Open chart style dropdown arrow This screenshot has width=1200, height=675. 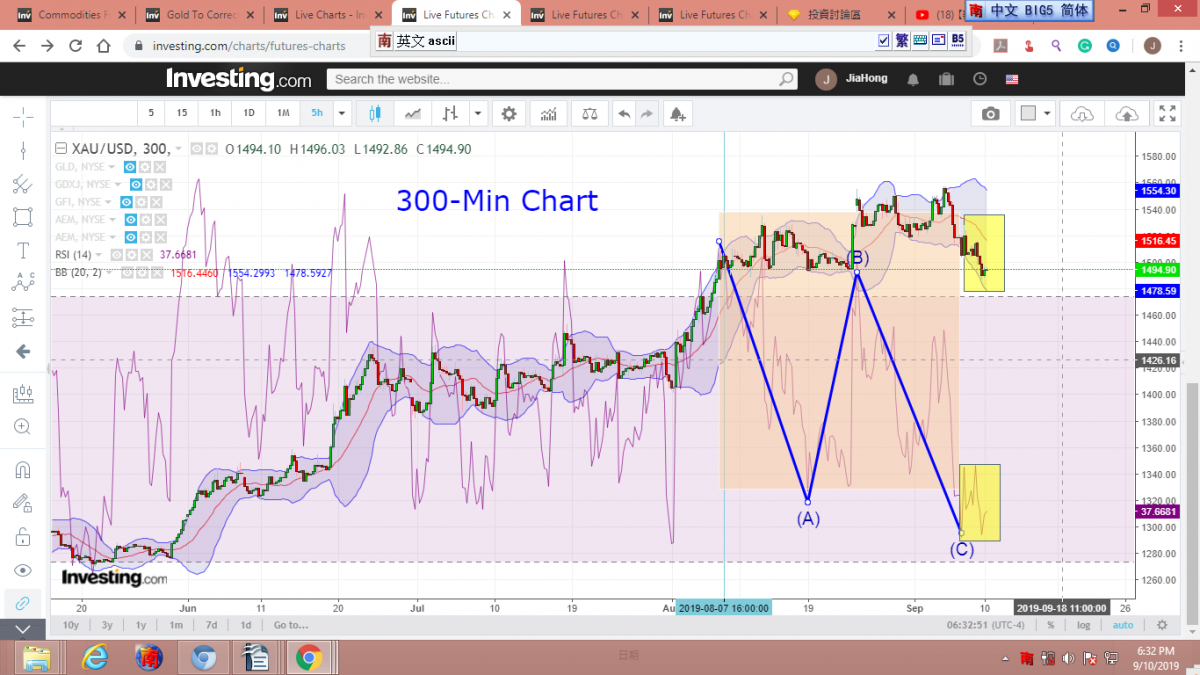pyautogui.click(x=478, y=114)
